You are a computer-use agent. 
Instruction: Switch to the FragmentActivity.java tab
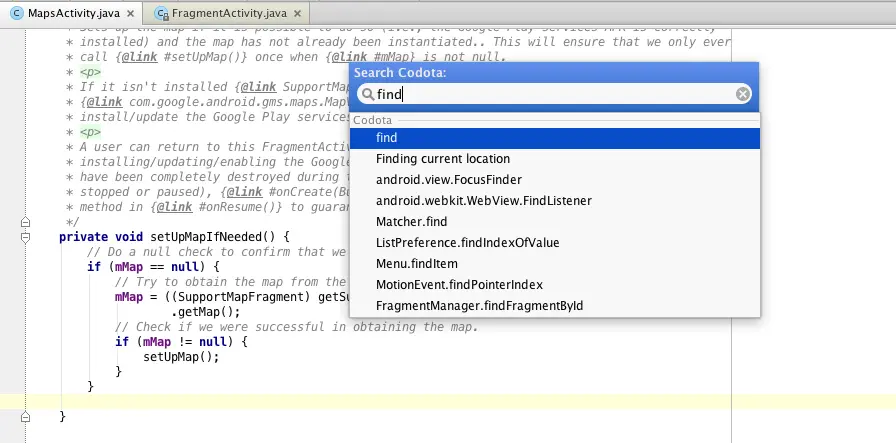coord(224,13)
